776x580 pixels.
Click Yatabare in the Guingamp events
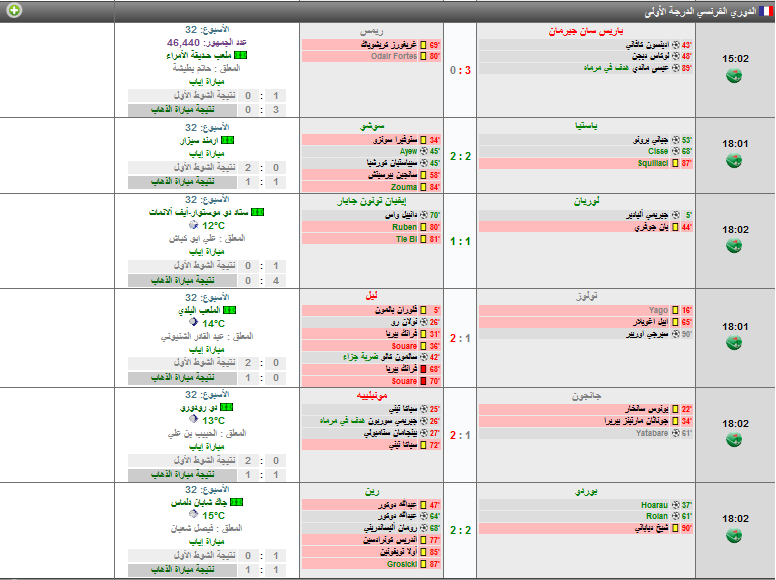point(652,433)
